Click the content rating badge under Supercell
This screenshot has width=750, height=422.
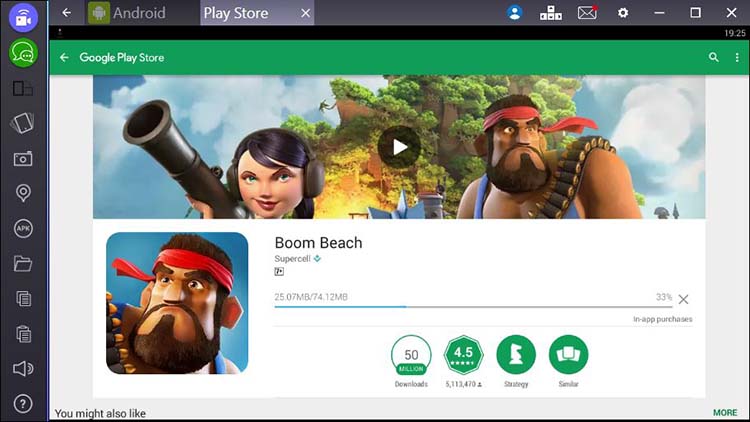279,272
